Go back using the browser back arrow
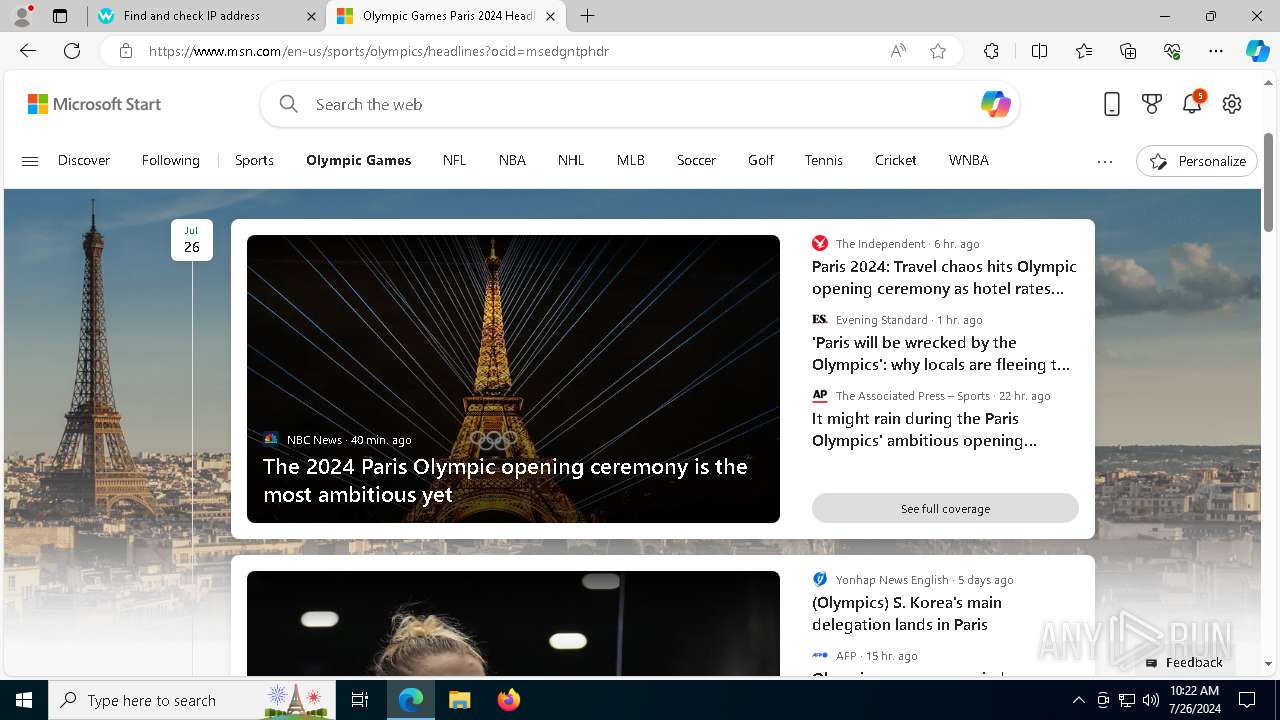Image resolution: width=1280 pixels, height=720 pixels. click(28, 51)
